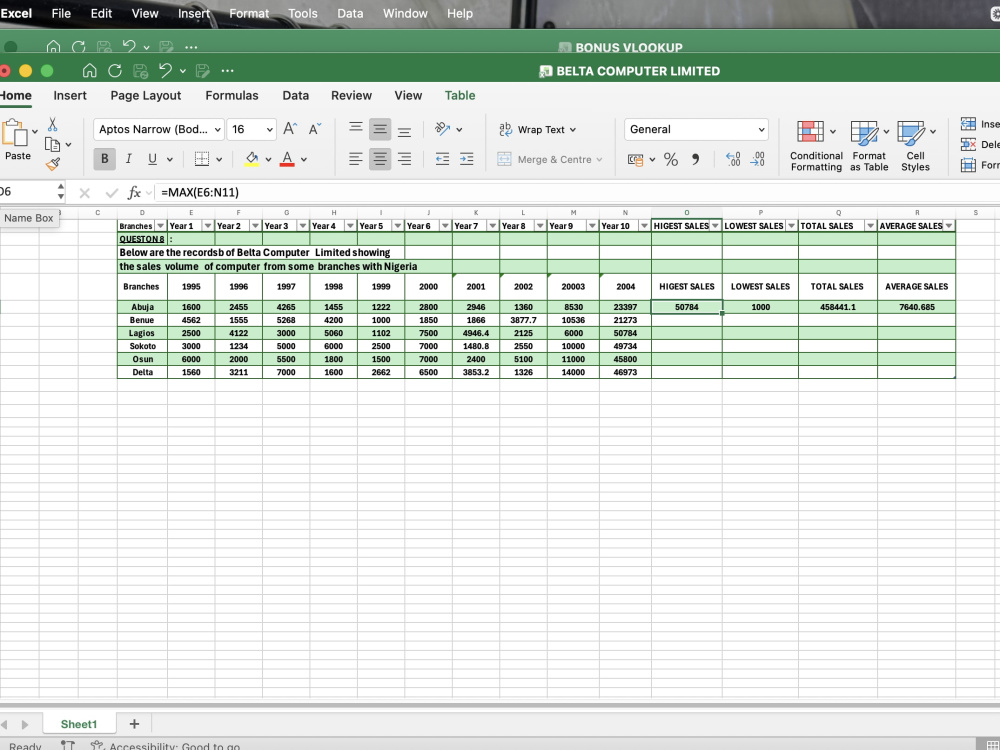The height and width of the screenshot is (750, 1000).
Task: Click Decrease Indent icon
Action: [442, 159]
